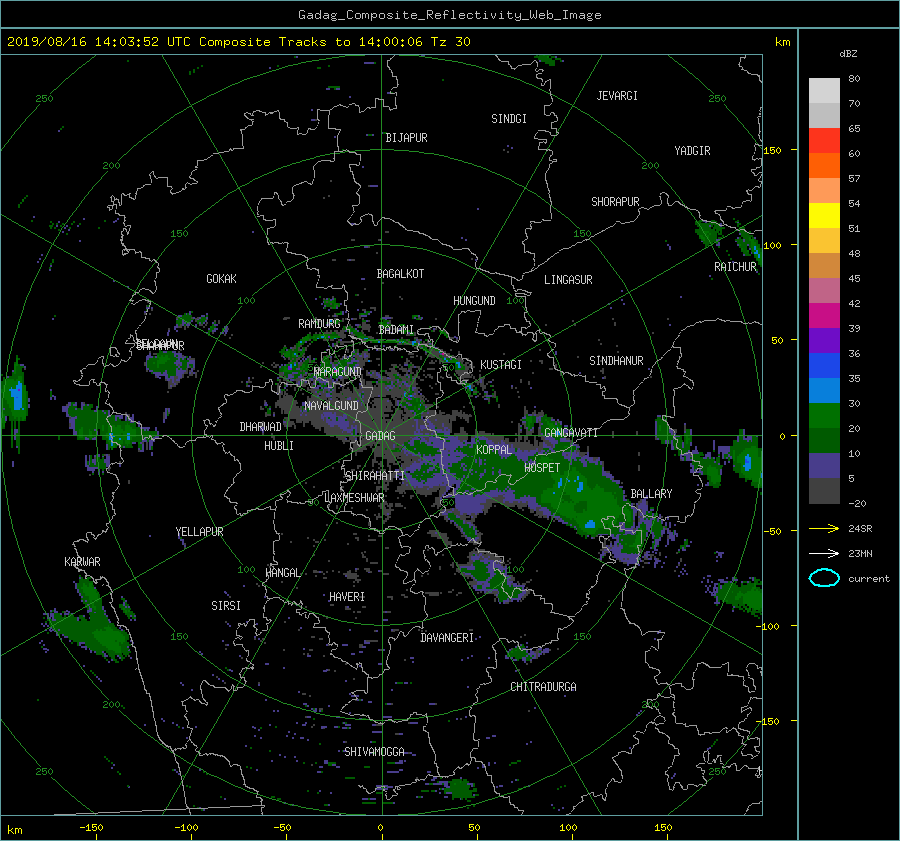Click the BAGALKOT city label

tap(400, 274)
